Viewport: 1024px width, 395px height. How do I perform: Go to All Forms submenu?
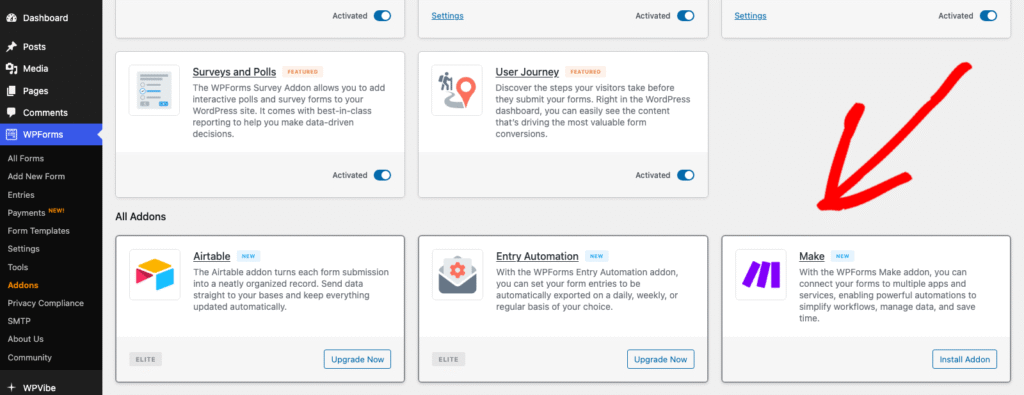pyautogui.click(x=26, y=159)
